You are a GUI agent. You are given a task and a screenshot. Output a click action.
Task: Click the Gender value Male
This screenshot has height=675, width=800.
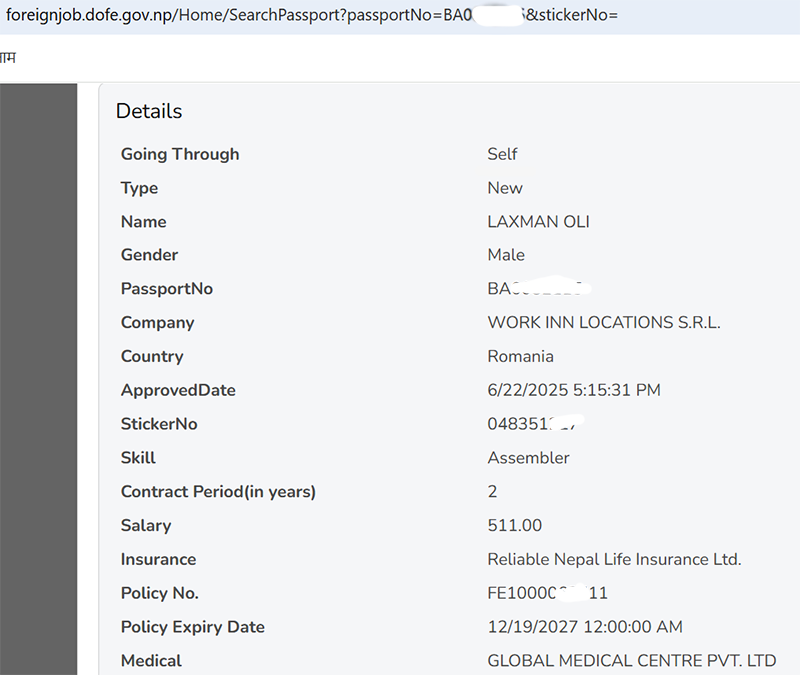tap(506, 255)
